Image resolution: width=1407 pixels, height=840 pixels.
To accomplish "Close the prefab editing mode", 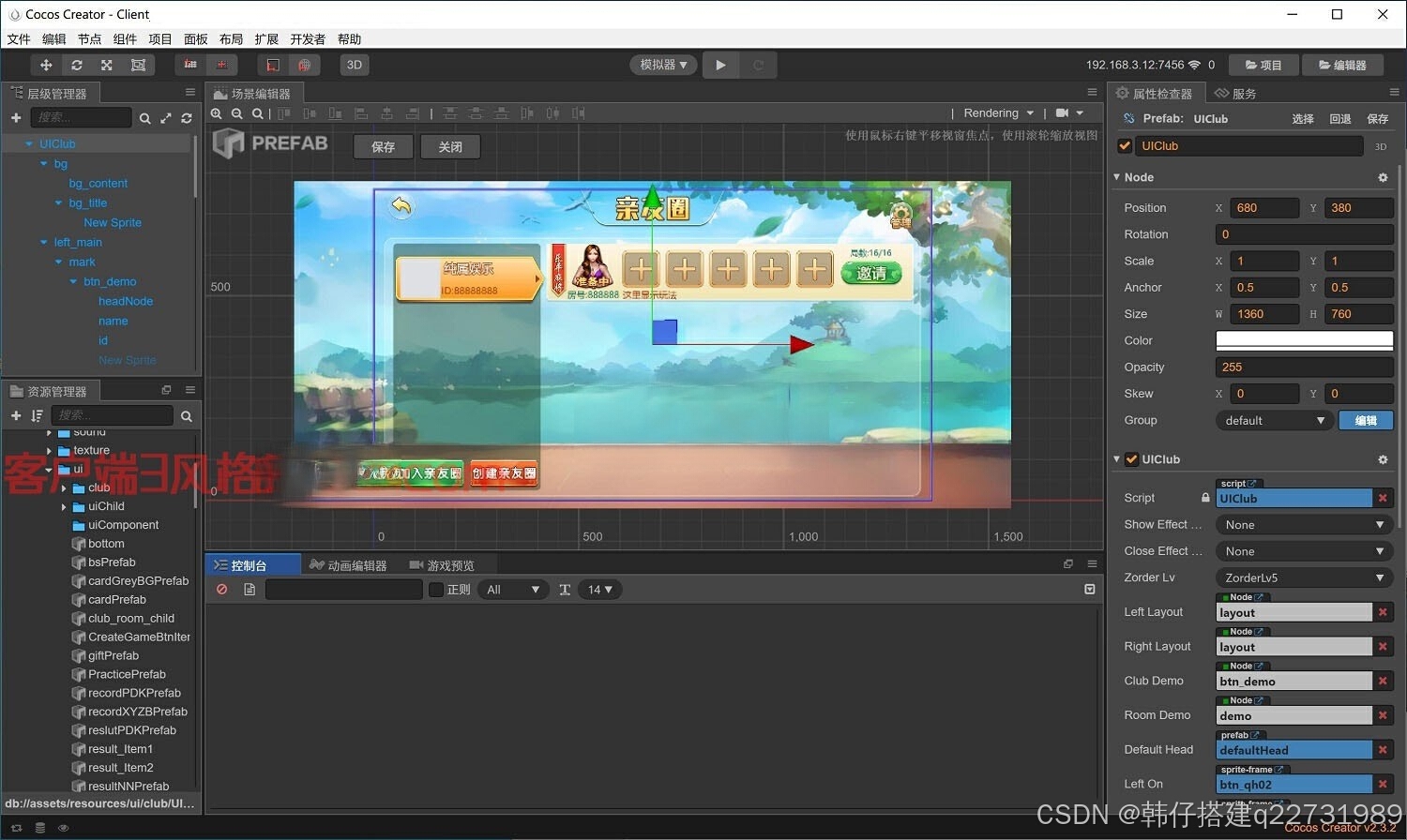I will click(450, 147).
